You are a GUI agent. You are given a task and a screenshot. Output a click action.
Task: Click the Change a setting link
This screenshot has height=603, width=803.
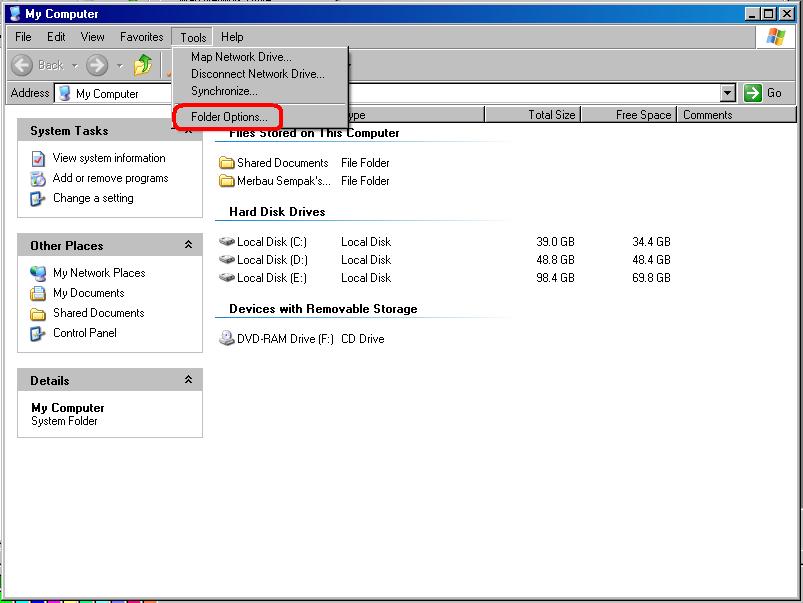coord(93,198)
